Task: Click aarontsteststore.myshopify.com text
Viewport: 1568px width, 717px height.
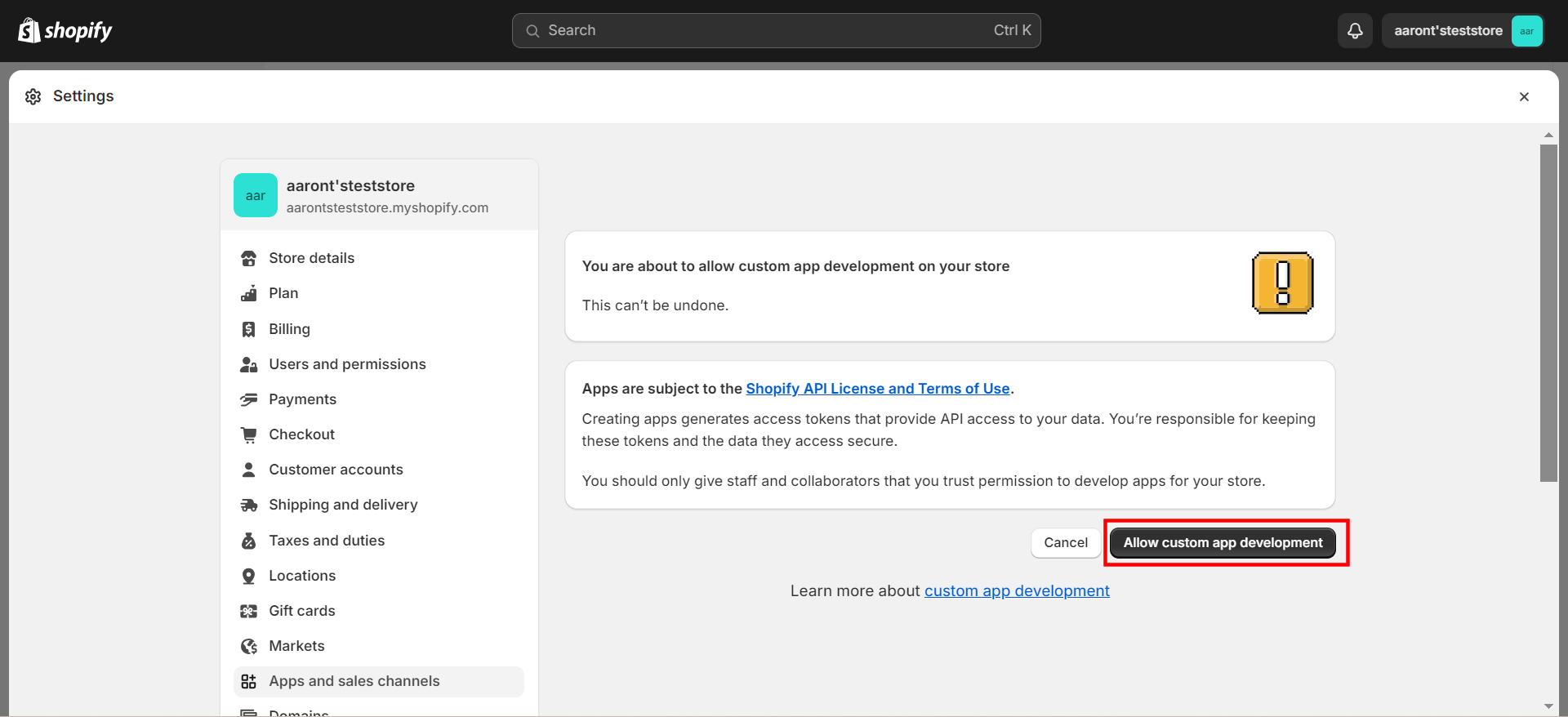Action: [x=387, y=207]
